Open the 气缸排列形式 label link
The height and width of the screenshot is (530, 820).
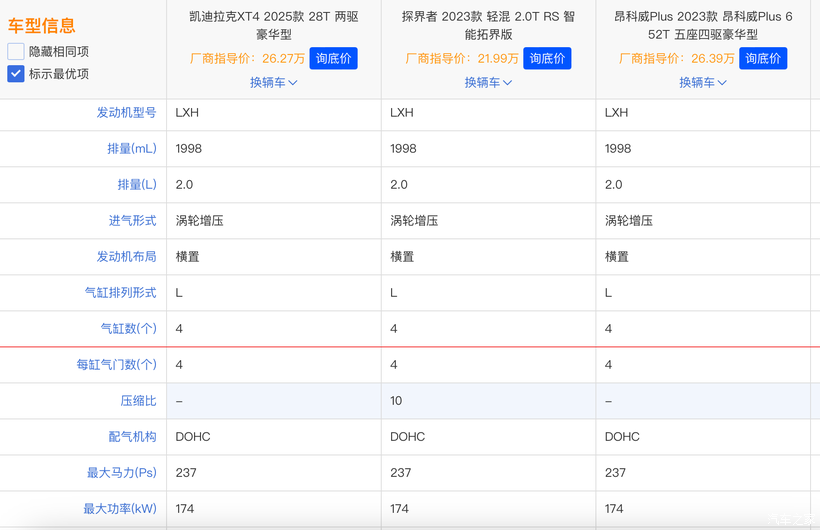point(120,293)
